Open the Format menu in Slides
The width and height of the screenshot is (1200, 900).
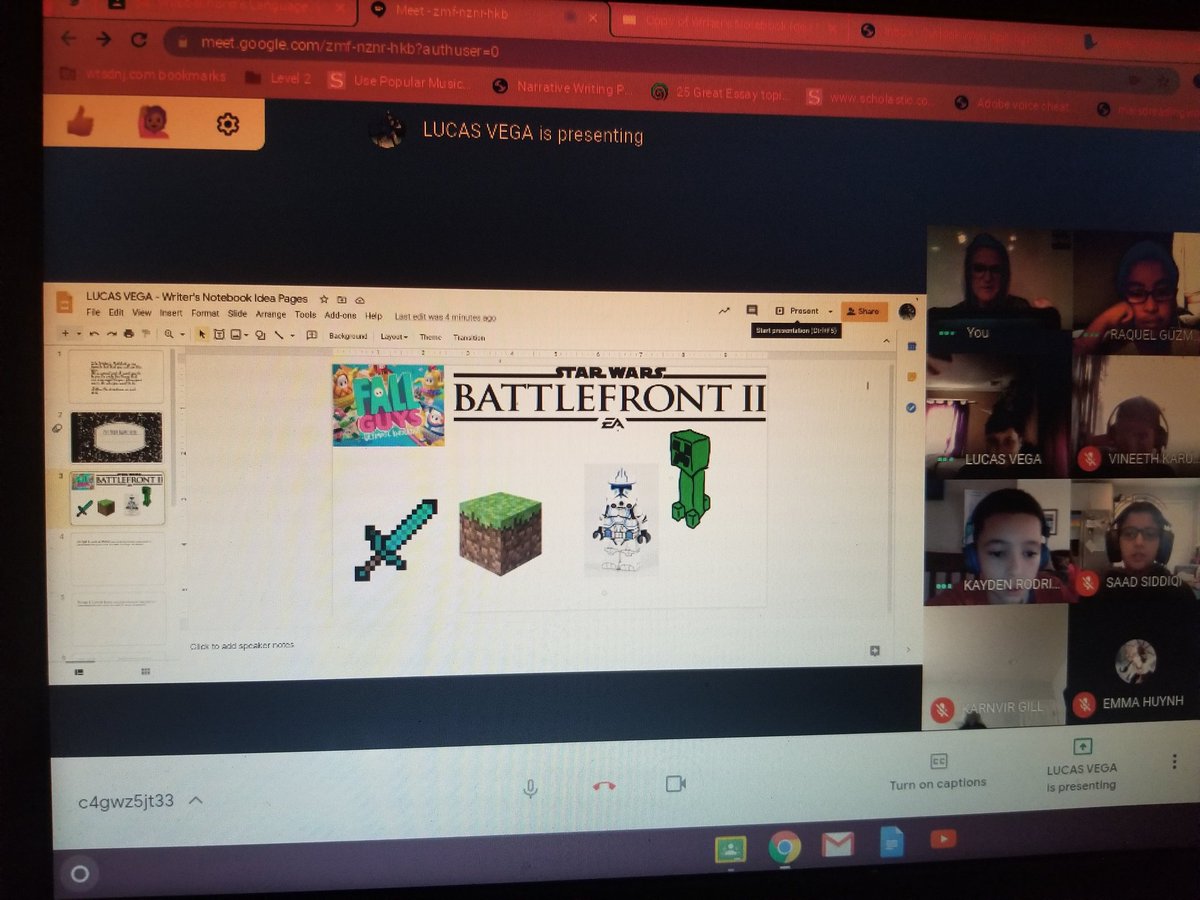pyautogui.click(x=205, y=314)
